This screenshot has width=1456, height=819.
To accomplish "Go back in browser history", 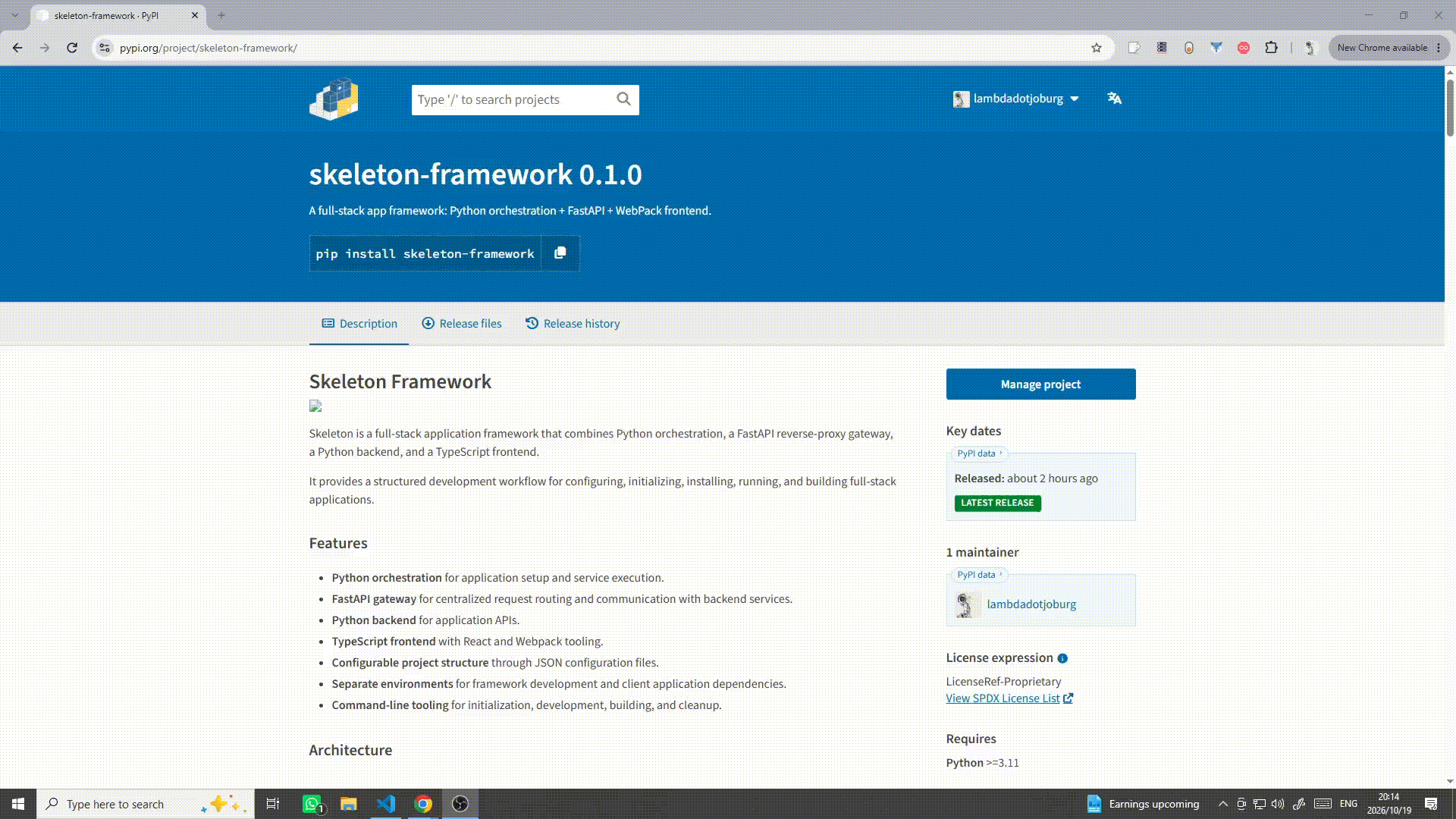I will click(17, 48).
